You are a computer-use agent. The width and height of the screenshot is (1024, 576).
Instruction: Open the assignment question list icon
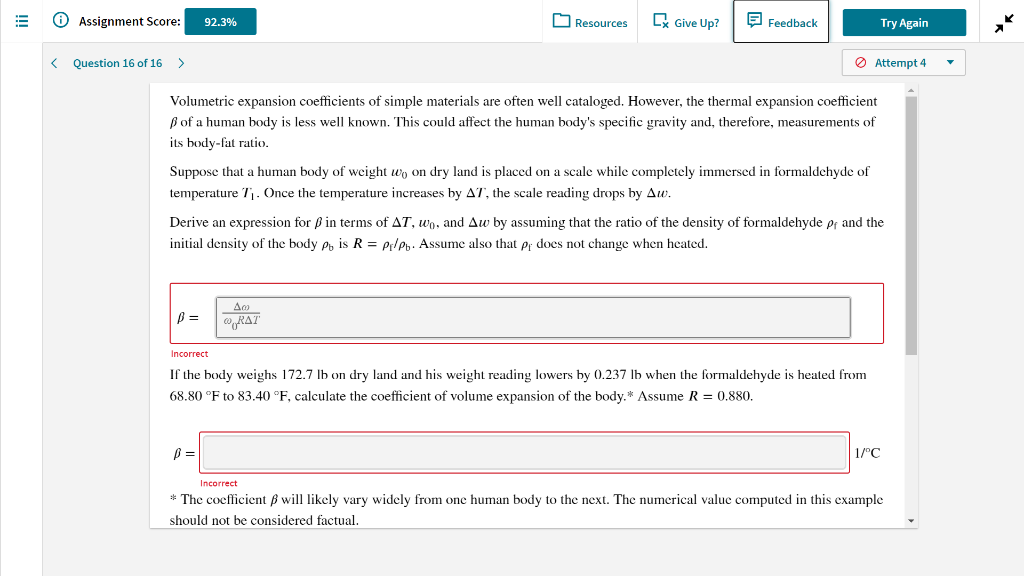[x=19, y=20]
